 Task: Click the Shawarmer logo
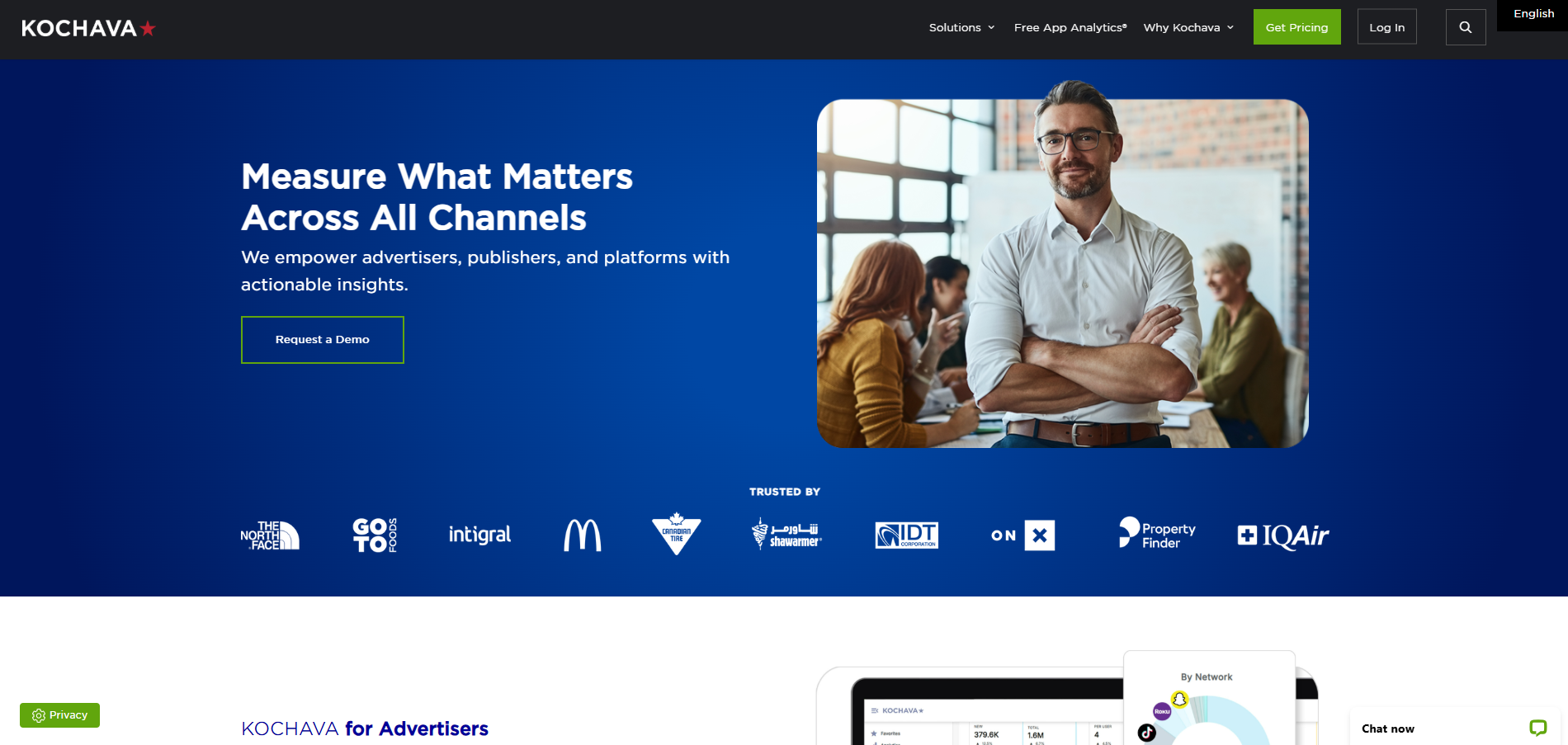pos(786,534)
